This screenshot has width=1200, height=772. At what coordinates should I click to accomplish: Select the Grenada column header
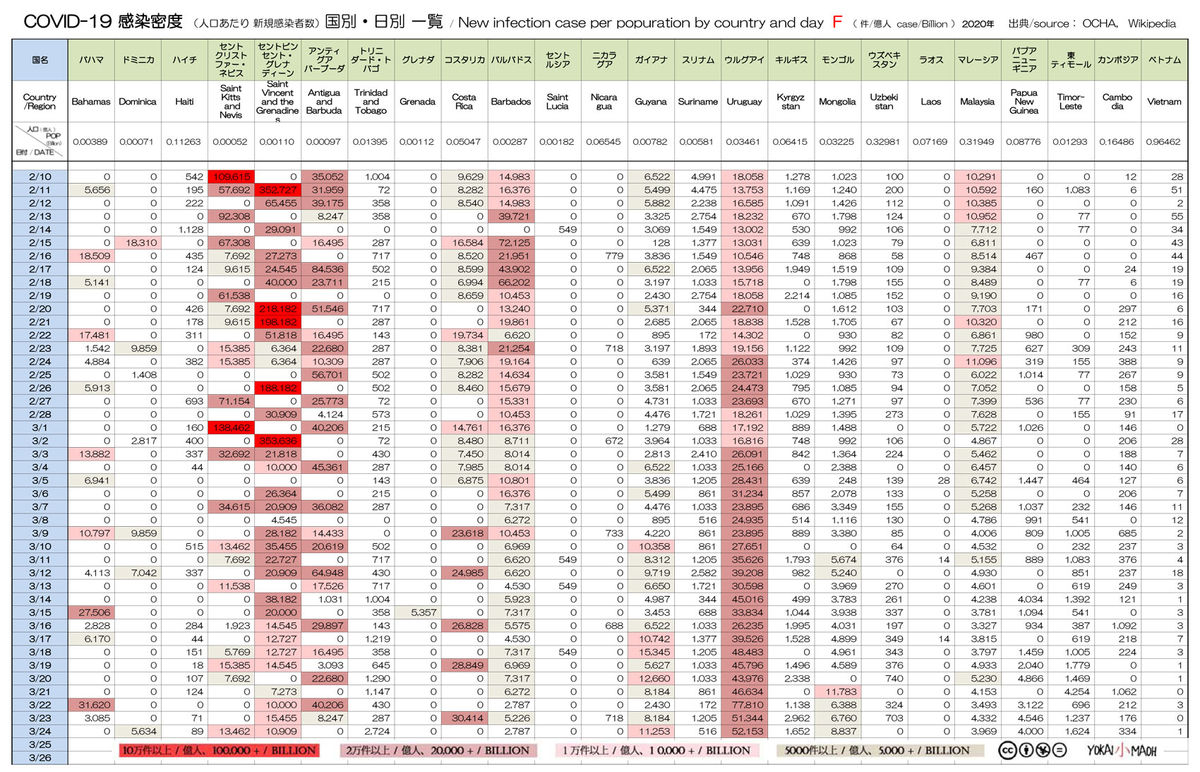pyautogui.click(x=416, y=102)
